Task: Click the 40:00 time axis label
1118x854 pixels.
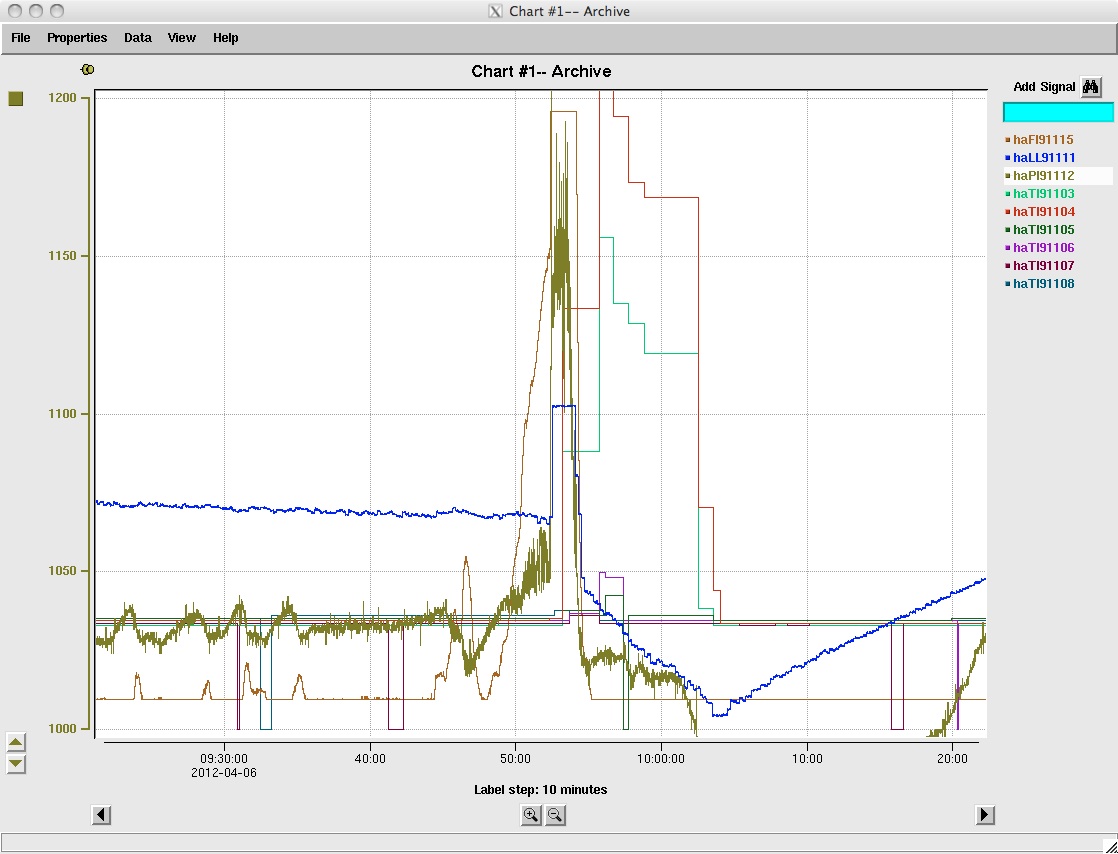Action: point(370,758)
